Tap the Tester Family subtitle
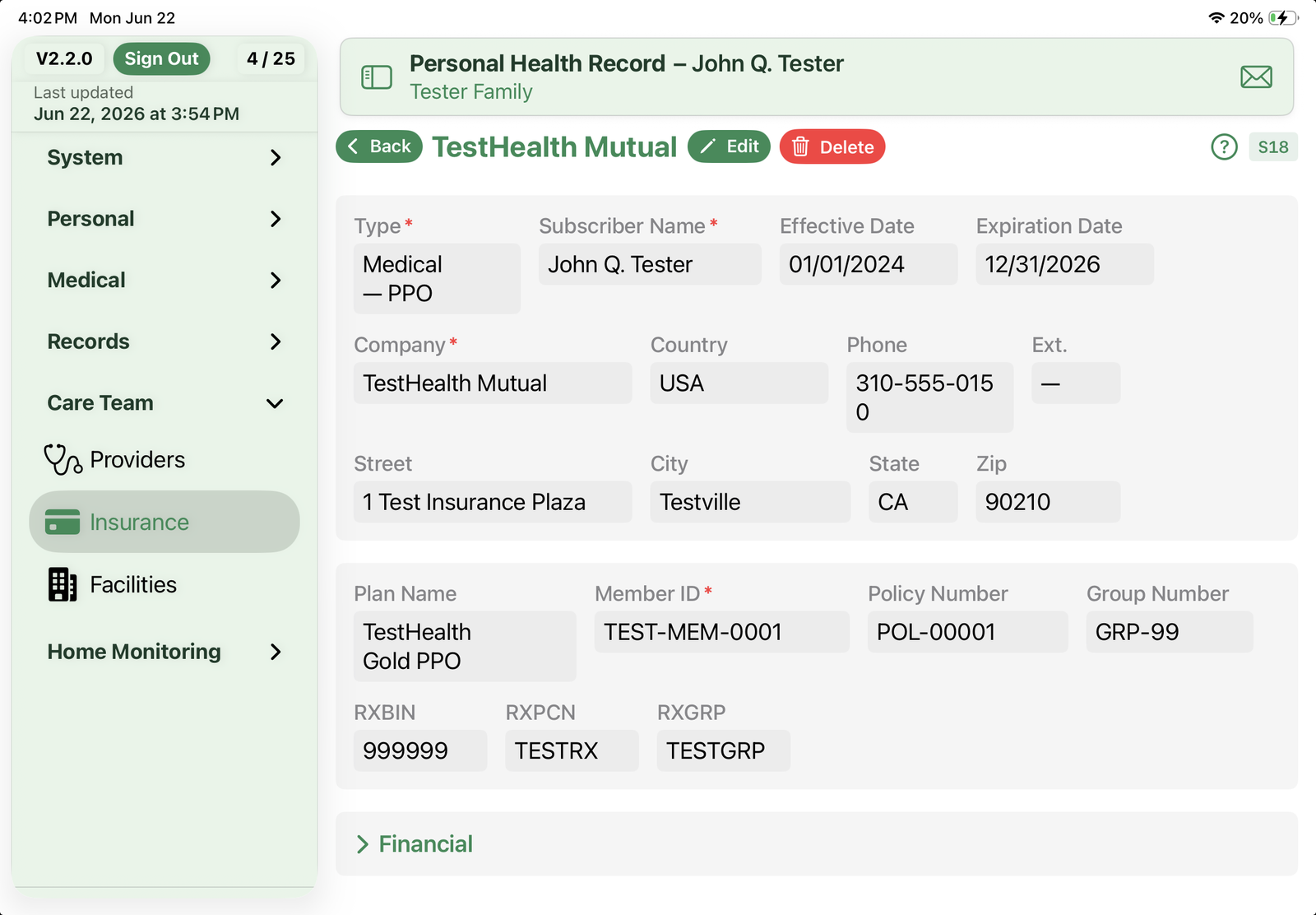 [x=471, y=92]
